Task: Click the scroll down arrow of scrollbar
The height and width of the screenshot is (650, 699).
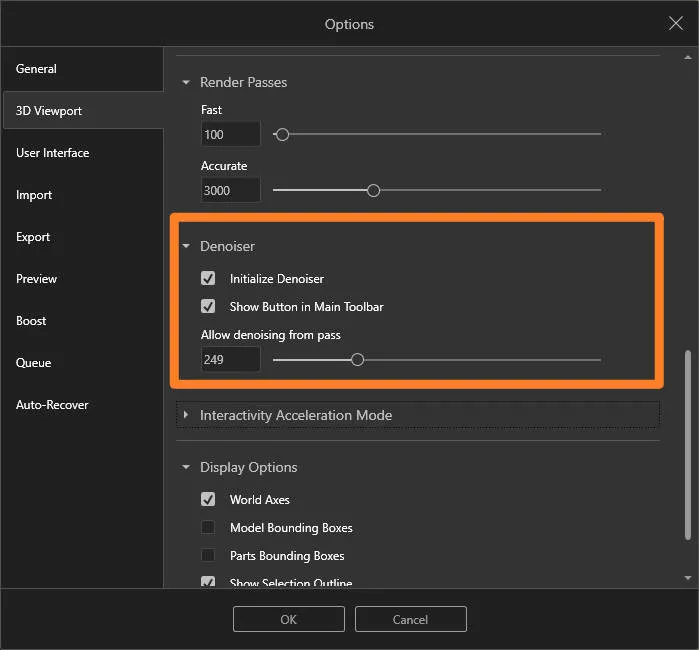Action: pyautogui.click(x=687, y=578)
